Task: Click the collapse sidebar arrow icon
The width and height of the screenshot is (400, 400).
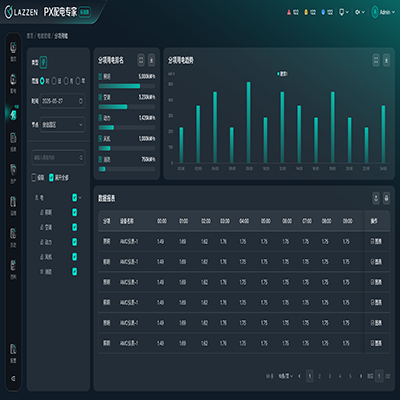Action: tap(13, 378)
